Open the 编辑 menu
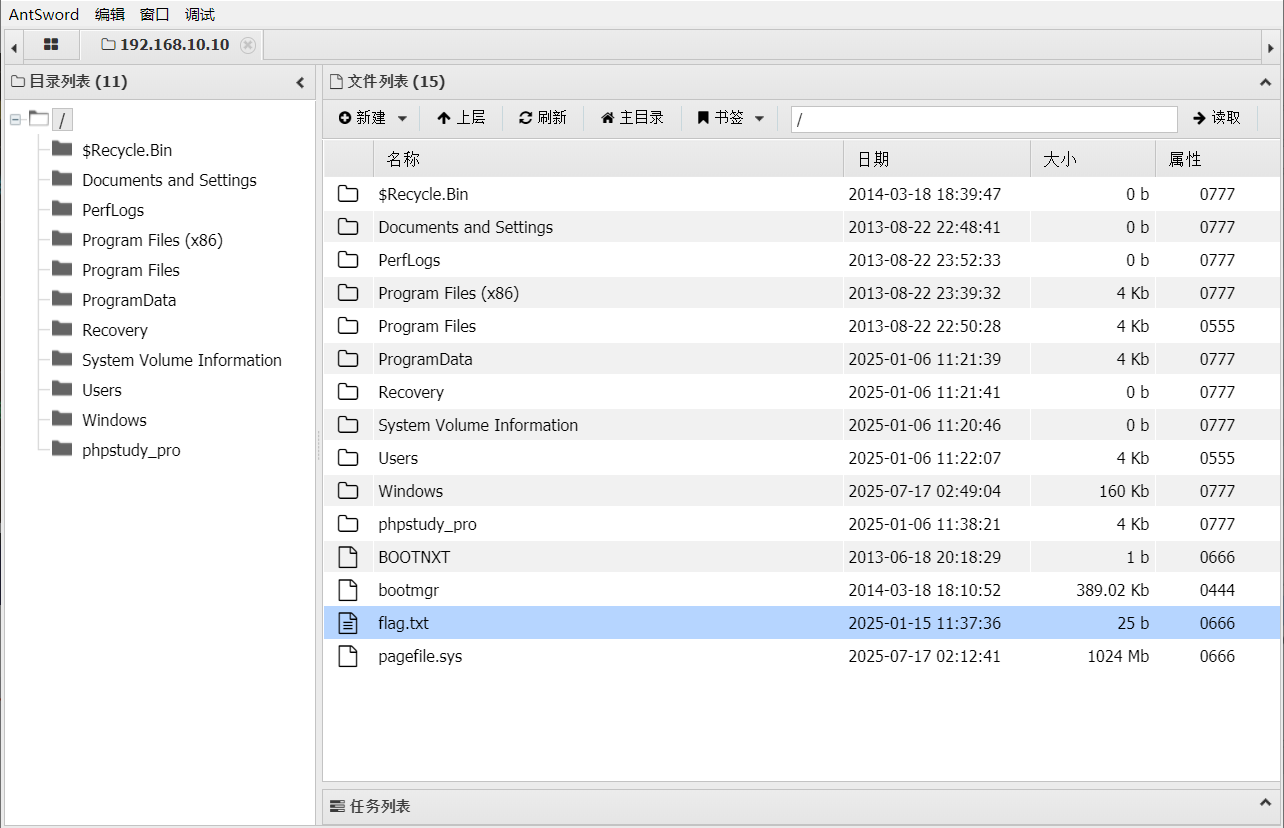The image size is (1284, 828). [x=110, y=14]
